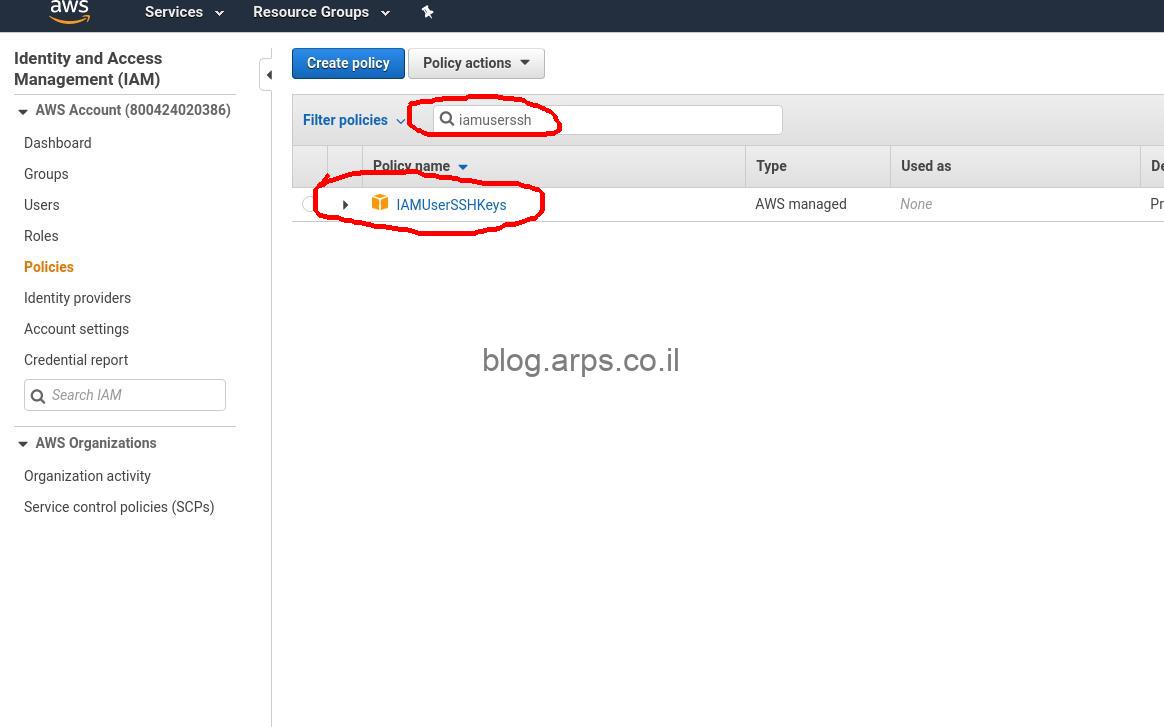Go to Groups in the sidebar
This screenshot has width=1164, height=727.
pos(46,174)
